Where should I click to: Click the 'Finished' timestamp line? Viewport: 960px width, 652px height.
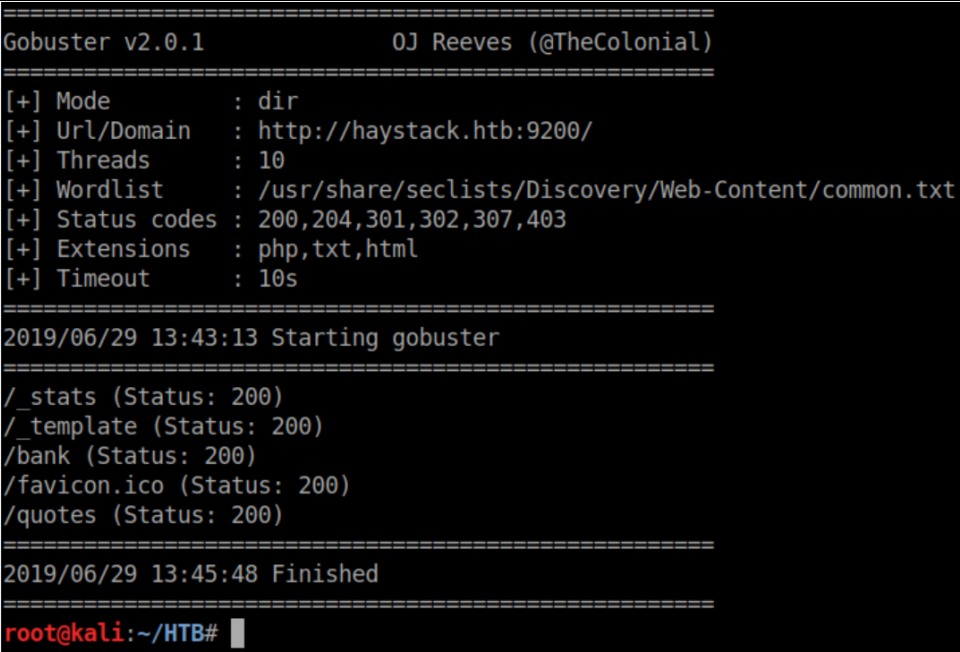coord(191,574)
